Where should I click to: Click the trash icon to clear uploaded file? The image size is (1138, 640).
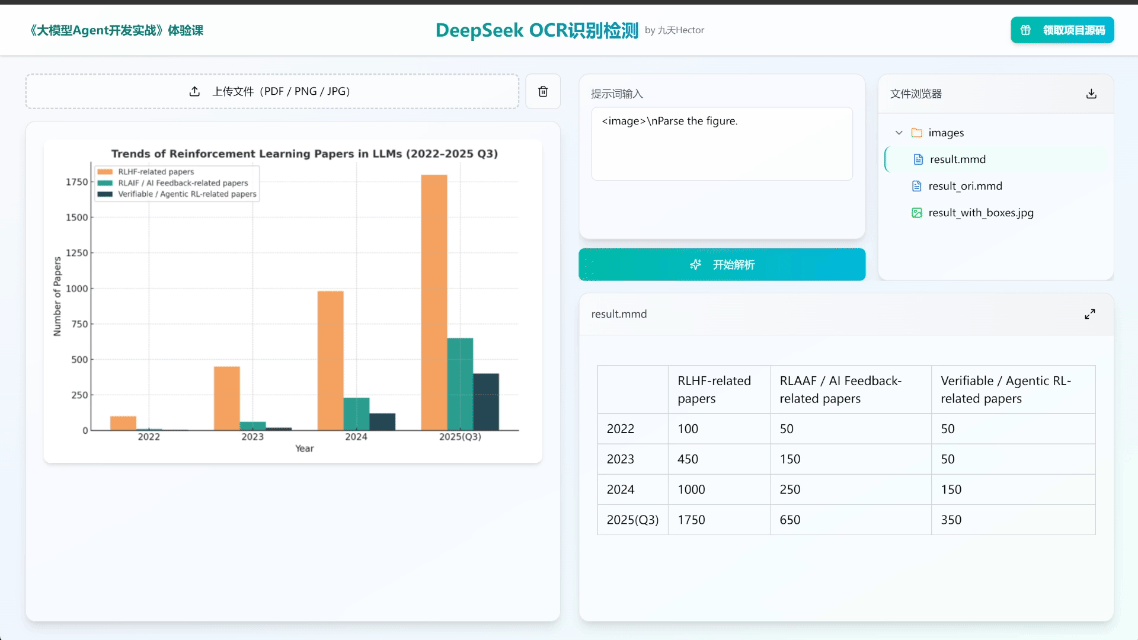point(543,91)
